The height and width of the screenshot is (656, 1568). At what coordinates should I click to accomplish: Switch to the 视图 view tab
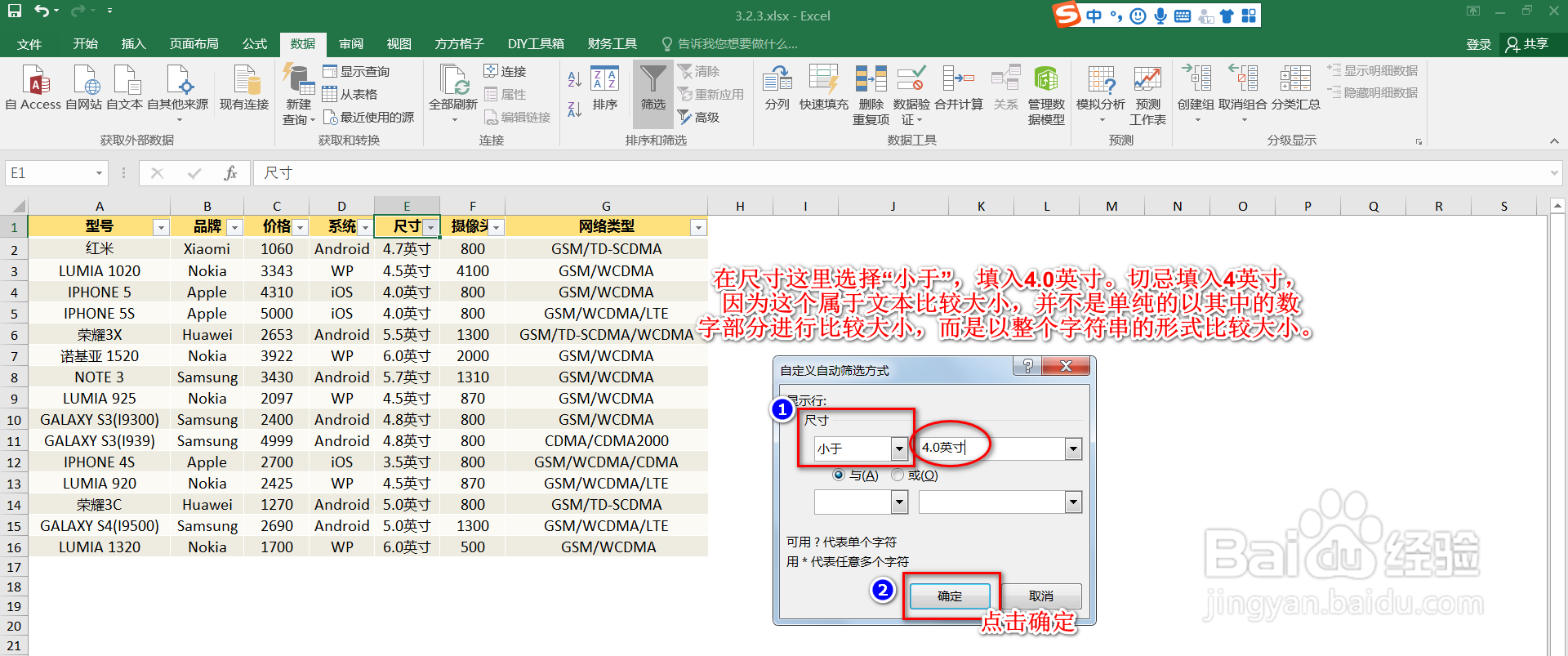click(399, 44)
